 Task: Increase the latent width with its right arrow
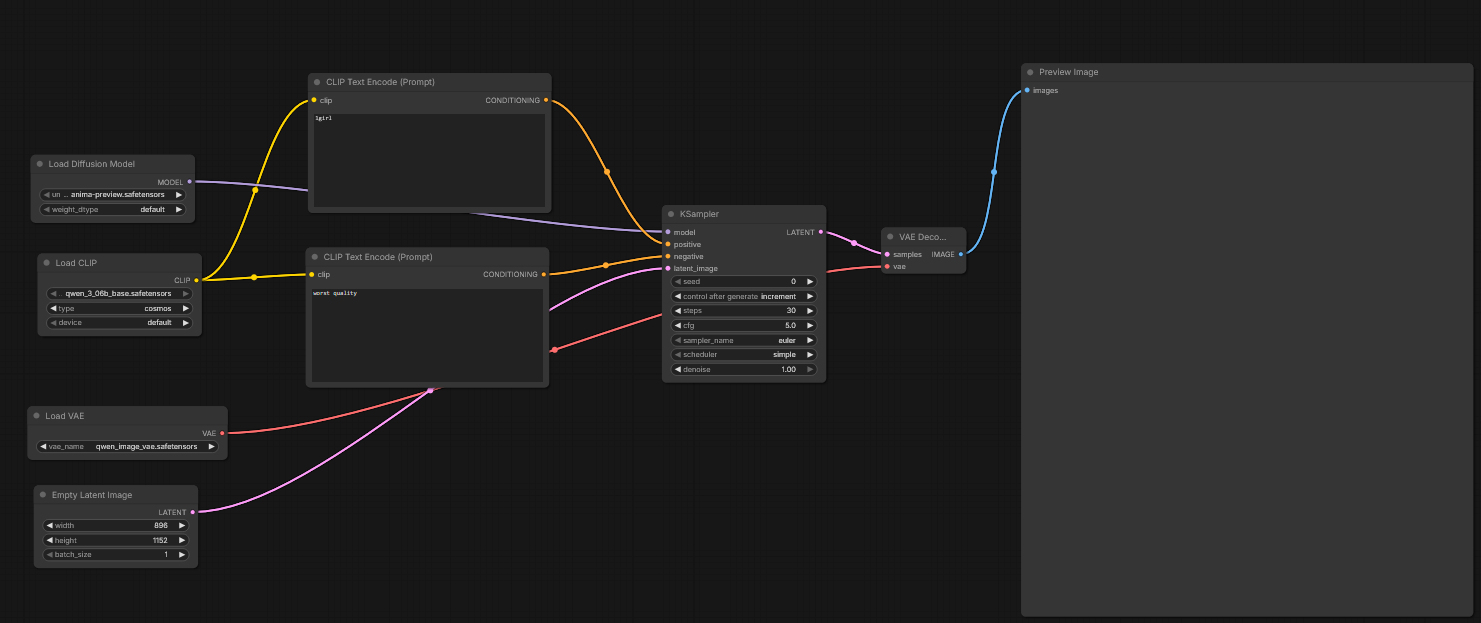182,525
